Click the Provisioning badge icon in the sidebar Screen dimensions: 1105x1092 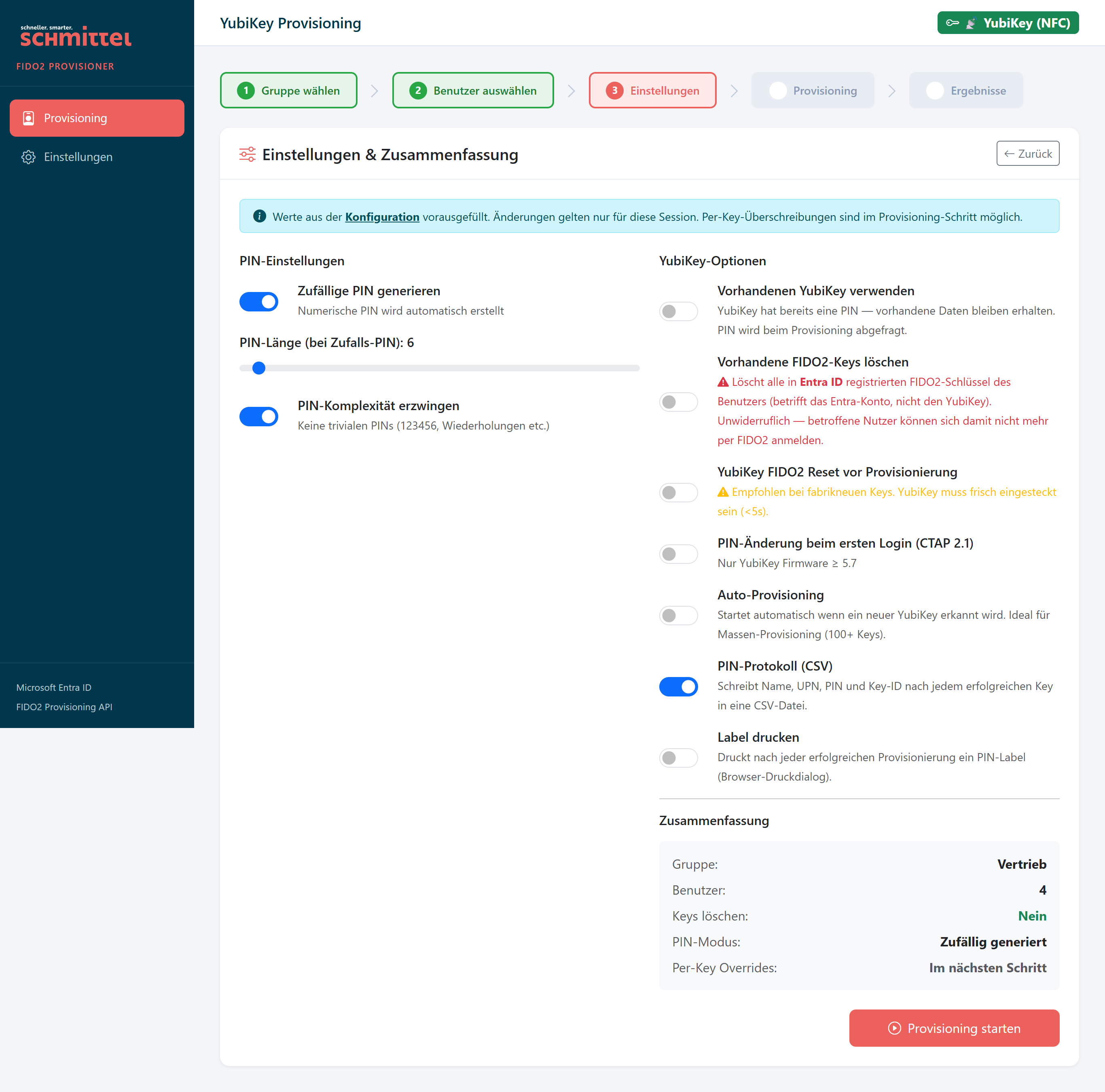[28, 118]
